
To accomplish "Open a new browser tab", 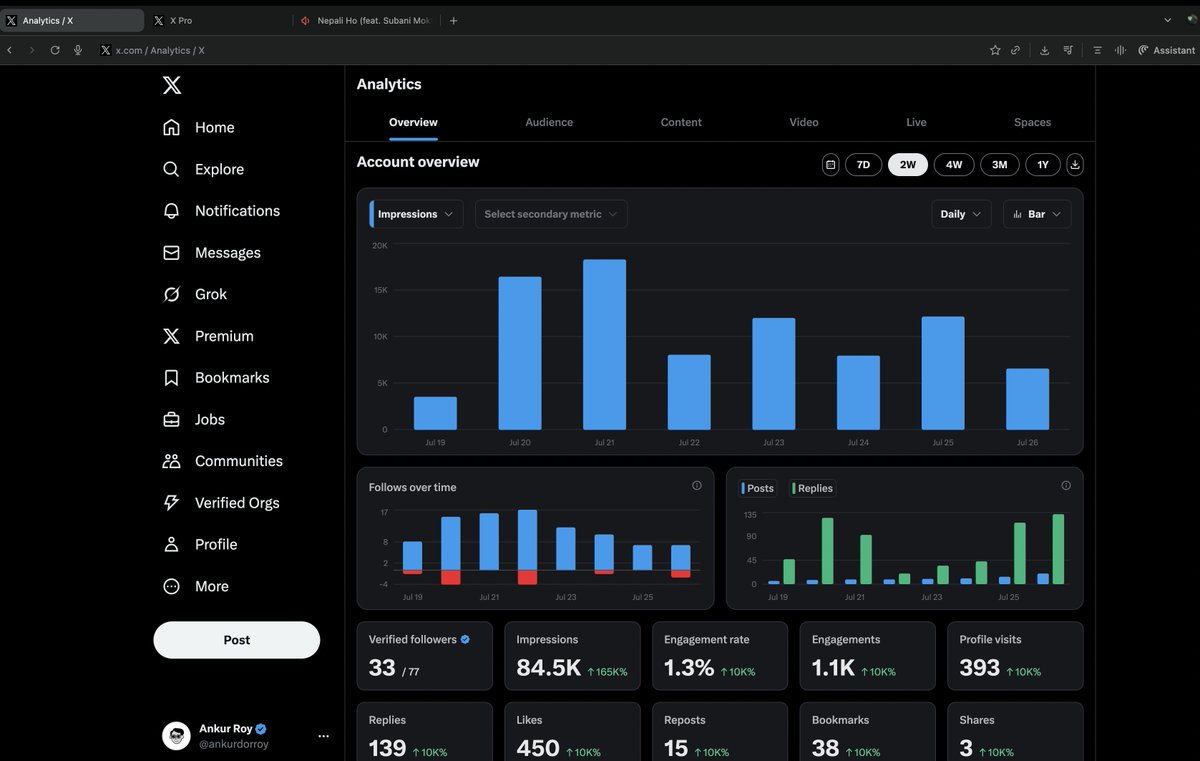I will (x=453, y=20).
